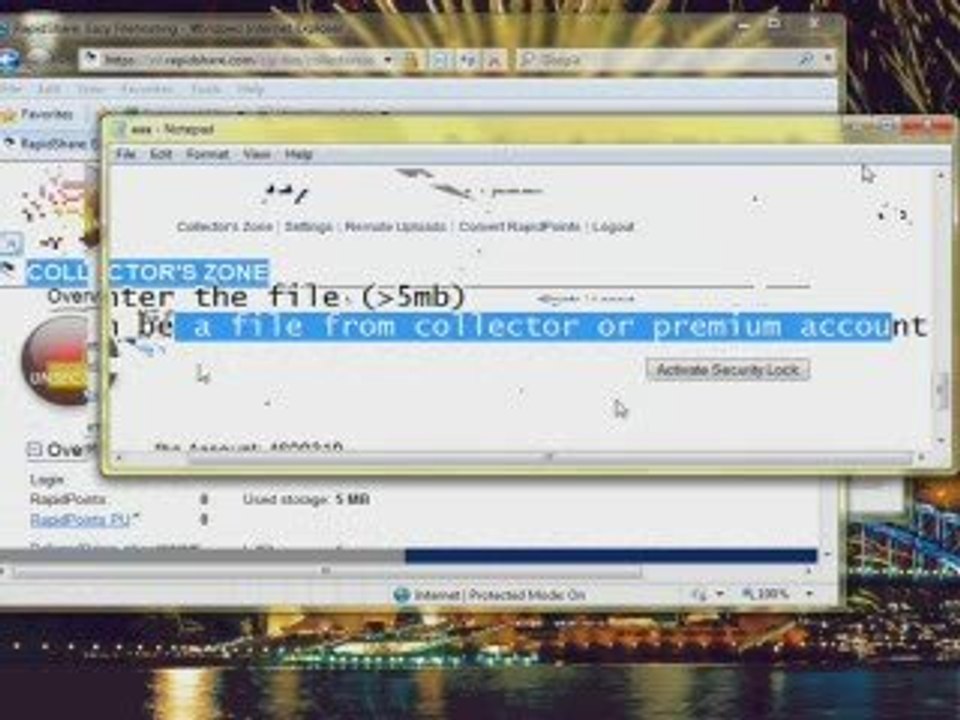The height and width of the screenshot is (720, 960).
Task: Open the File menu in Notepad
Action: click(126, 154)
